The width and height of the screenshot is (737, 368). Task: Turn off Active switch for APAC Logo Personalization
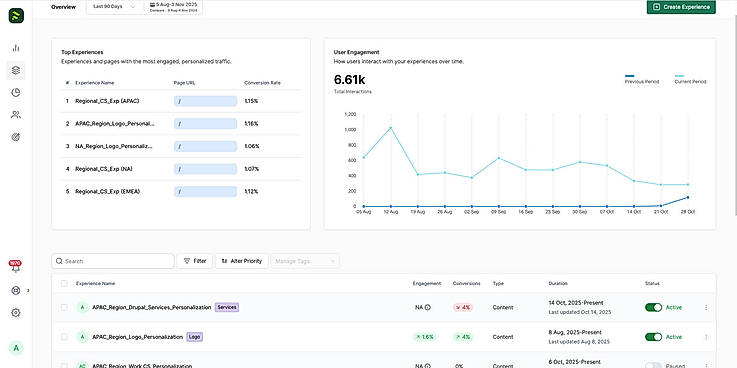[x=653, y=337]
